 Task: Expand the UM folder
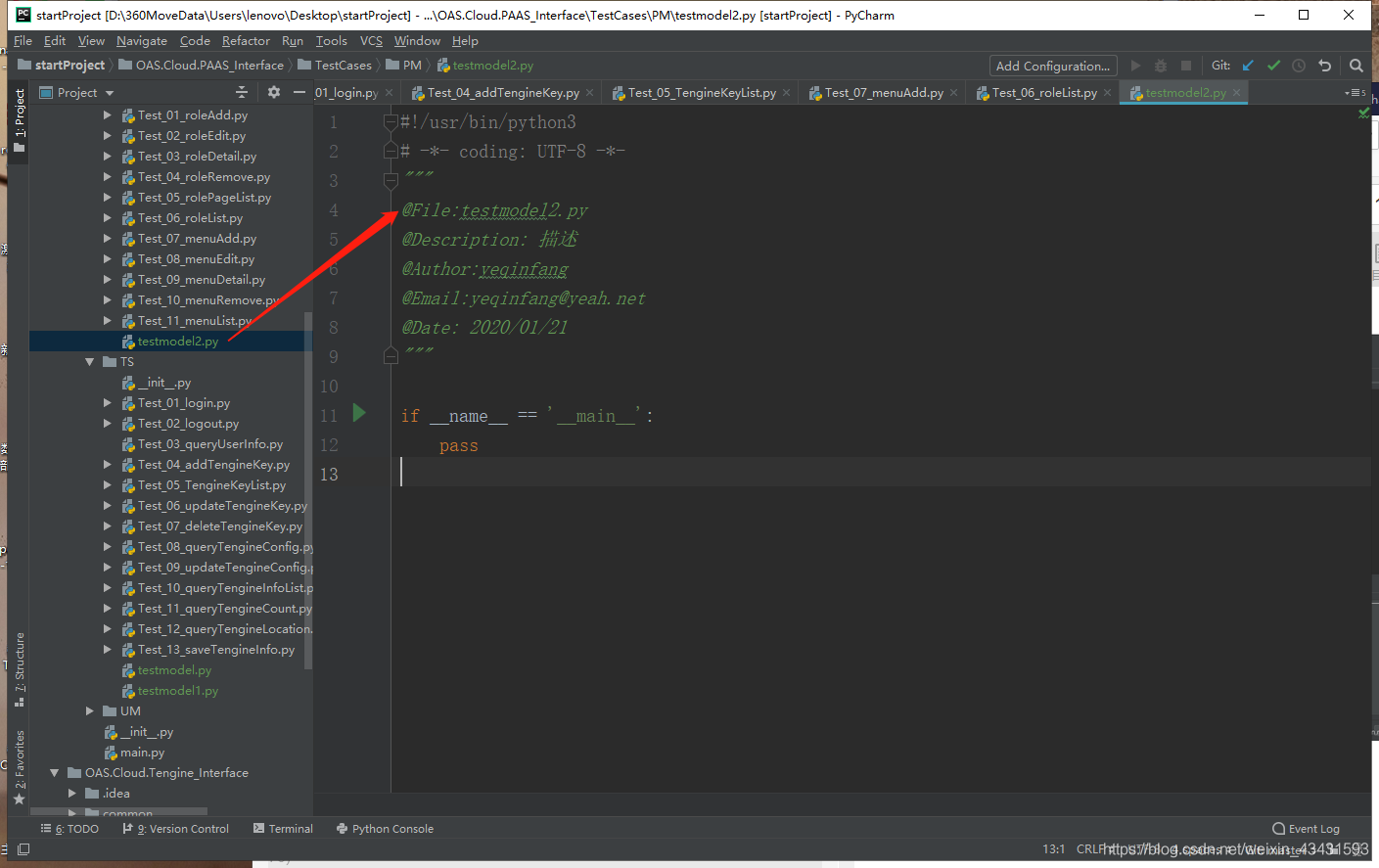[x=90, y=711]
